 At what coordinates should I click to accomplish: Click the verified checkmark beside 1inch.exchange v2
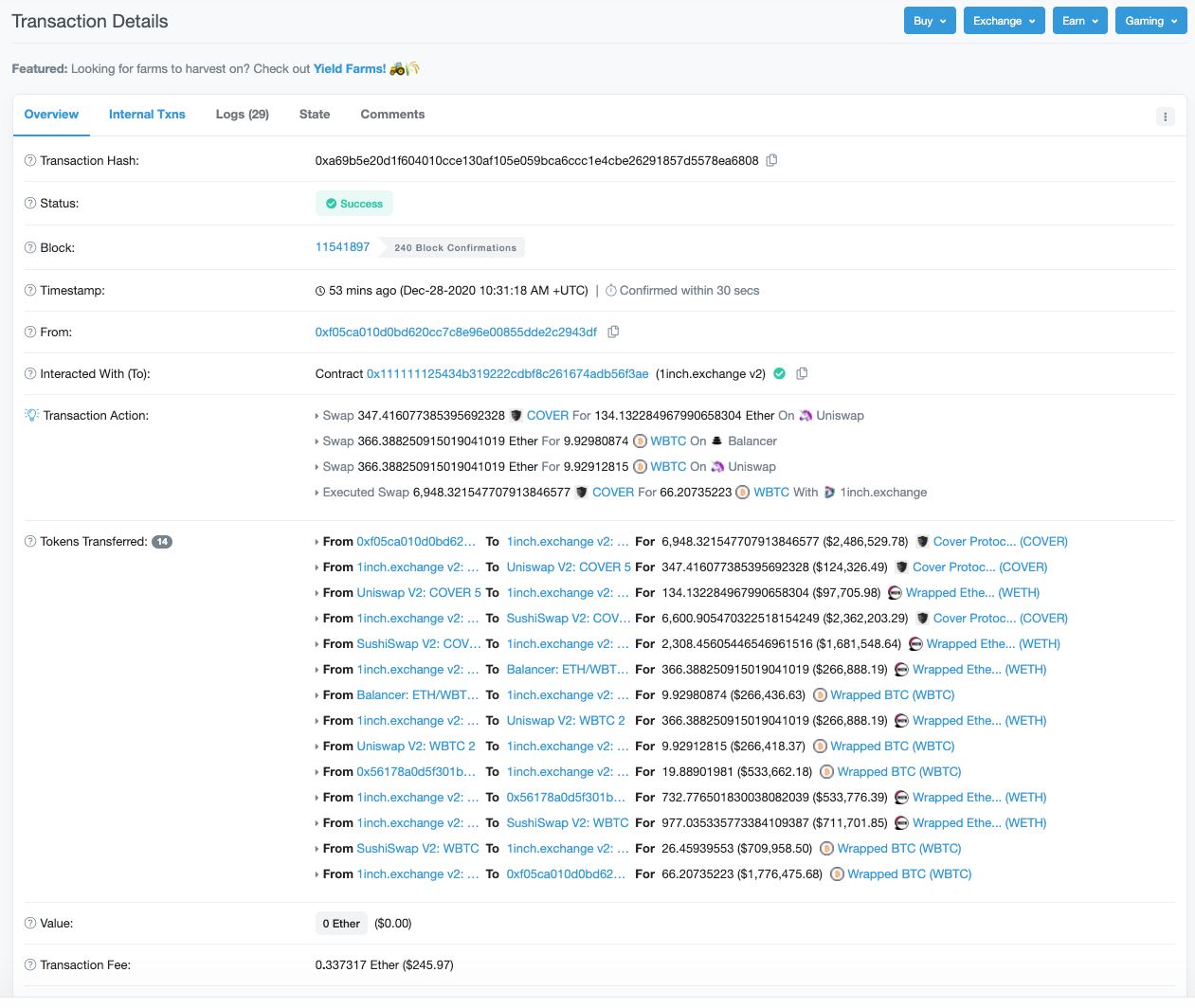[779, 373]
